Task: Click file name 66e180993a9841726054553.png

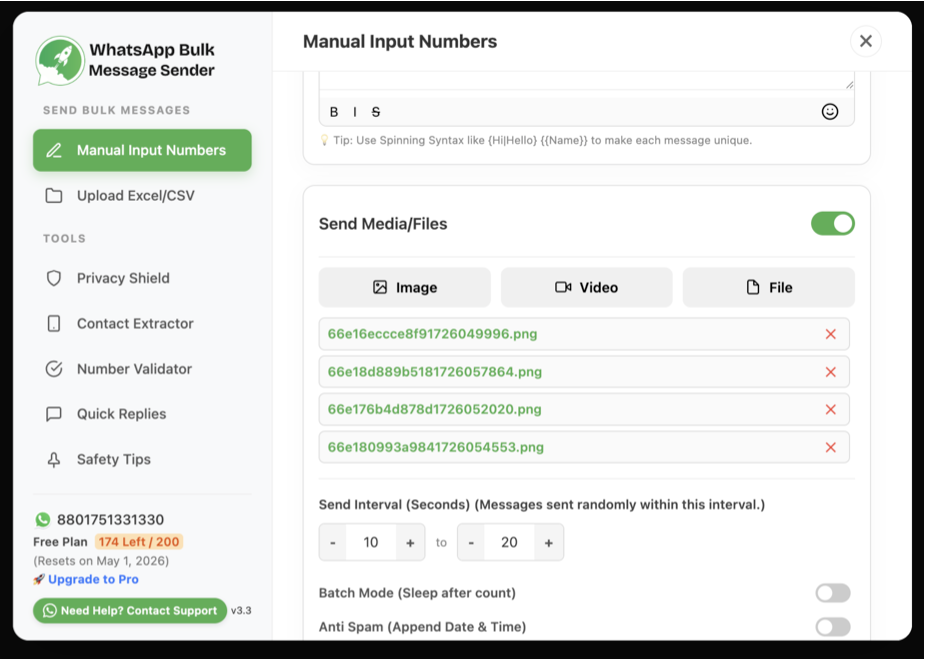Action: 436,447
